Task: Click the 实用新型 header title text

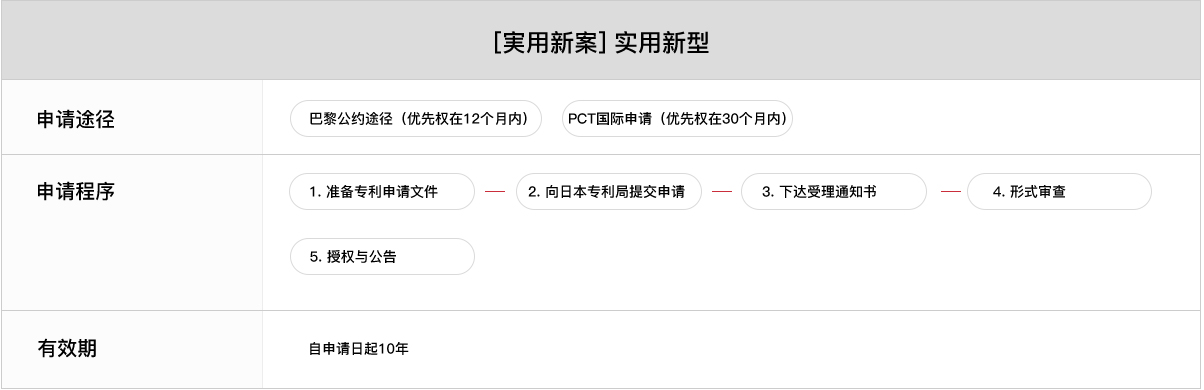Action: coord(662,44)
